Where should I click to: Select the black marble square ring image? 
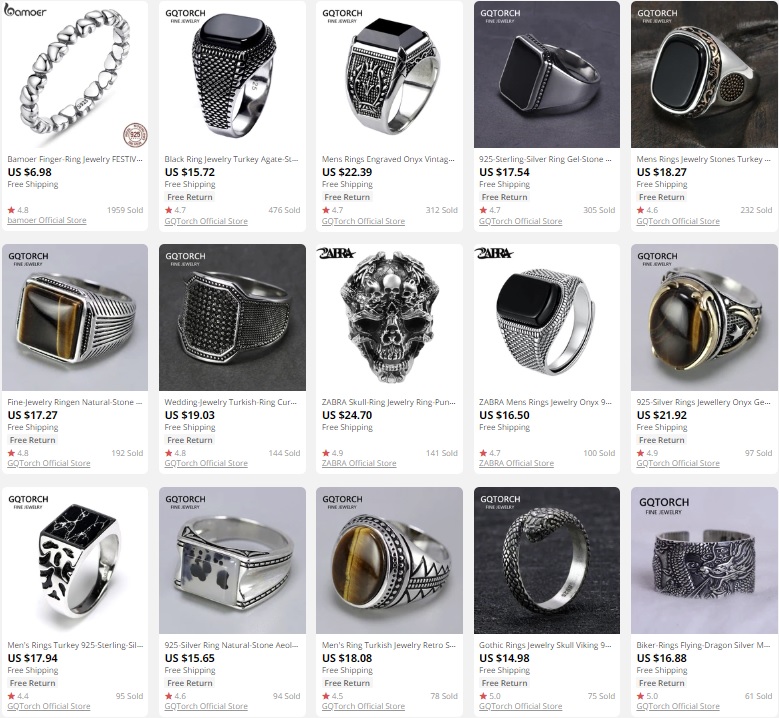click(75, 560)
